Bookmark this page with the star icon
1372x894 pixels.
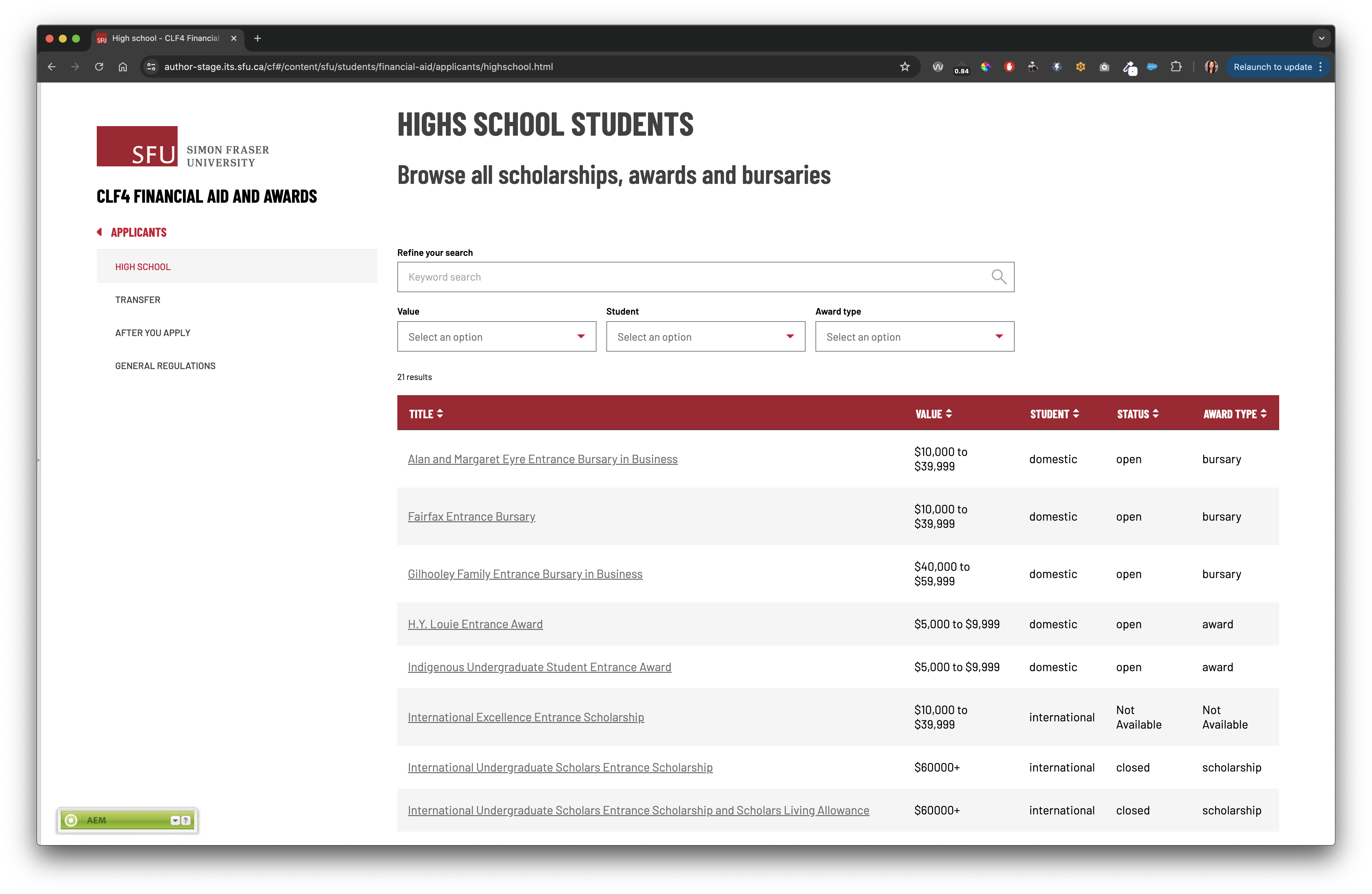point(904,67)
